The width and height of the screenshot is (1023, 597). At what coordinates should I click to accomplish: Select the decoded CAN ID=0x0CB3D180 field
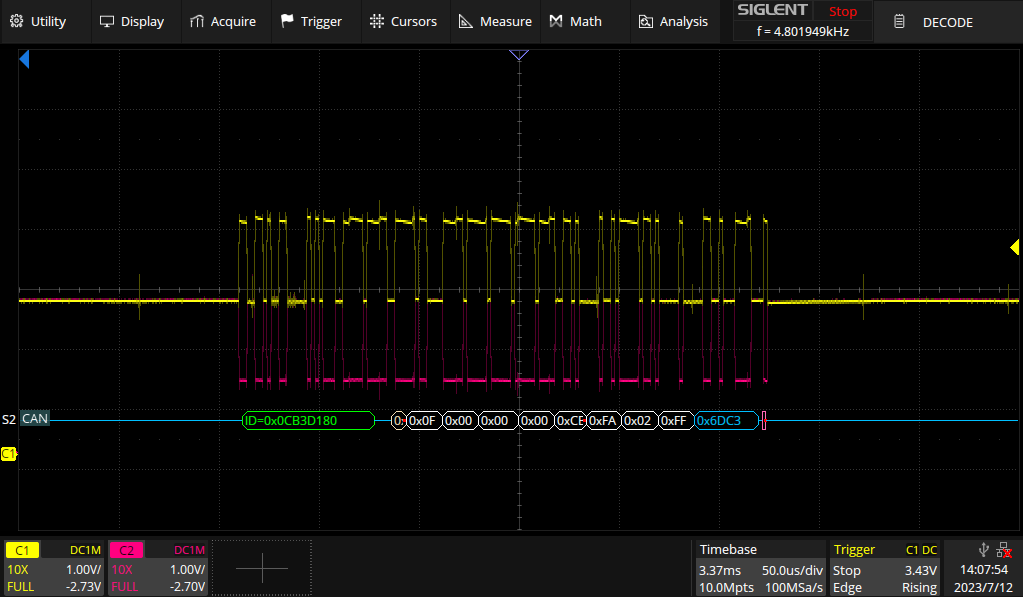coord(305,420)
